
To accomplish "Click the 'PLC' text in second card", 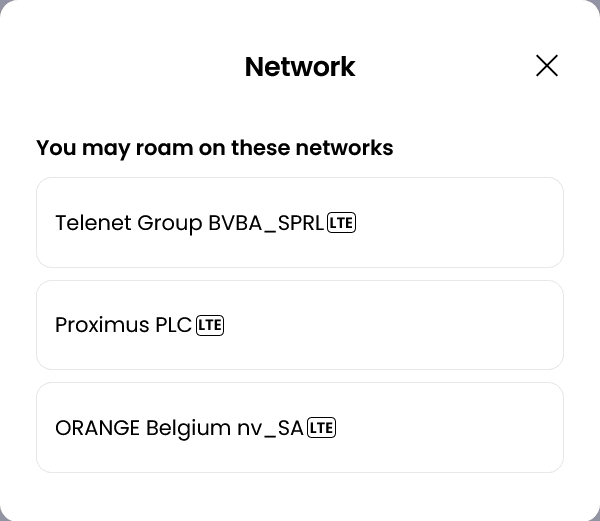I will pos(173,325).
